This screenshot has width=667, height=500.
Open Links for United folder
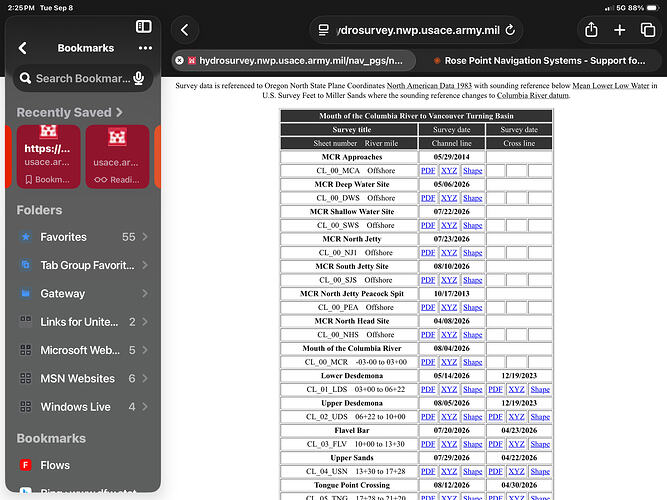tap(83, 322)
